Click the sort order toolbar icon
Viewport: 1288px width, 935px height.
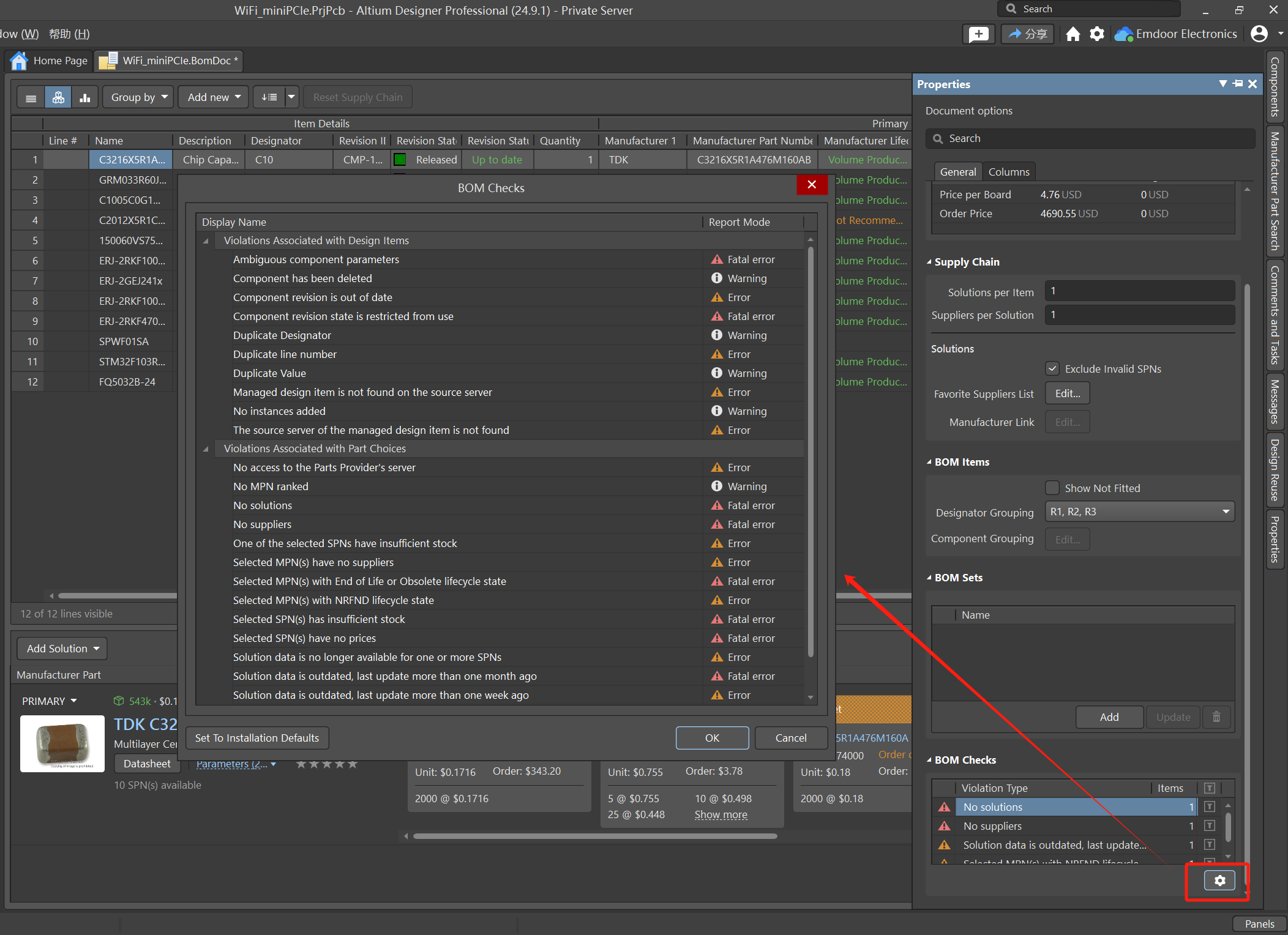point(269,97)
